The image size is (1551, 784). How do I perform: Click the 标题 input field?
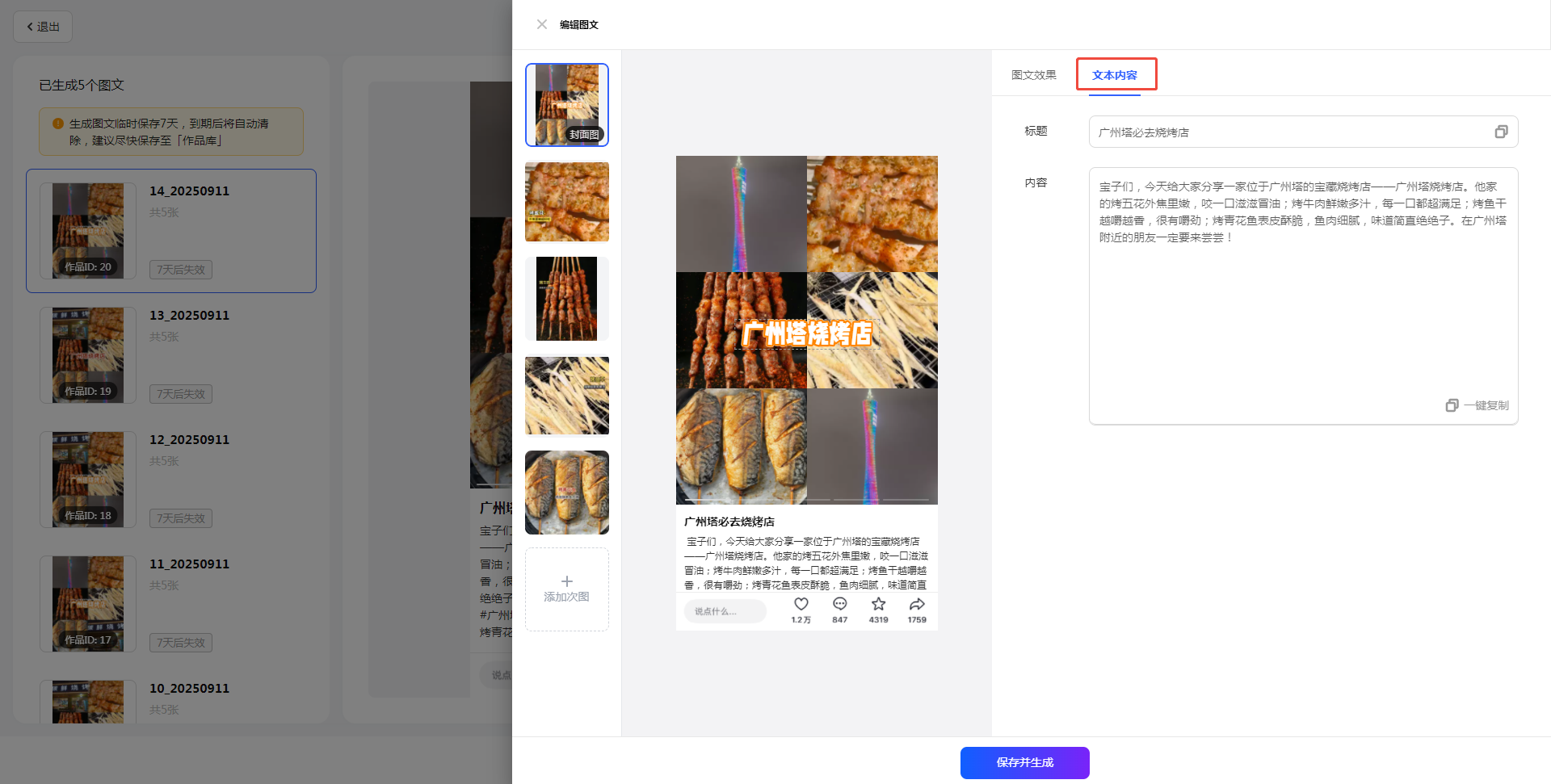[1303, 132]
